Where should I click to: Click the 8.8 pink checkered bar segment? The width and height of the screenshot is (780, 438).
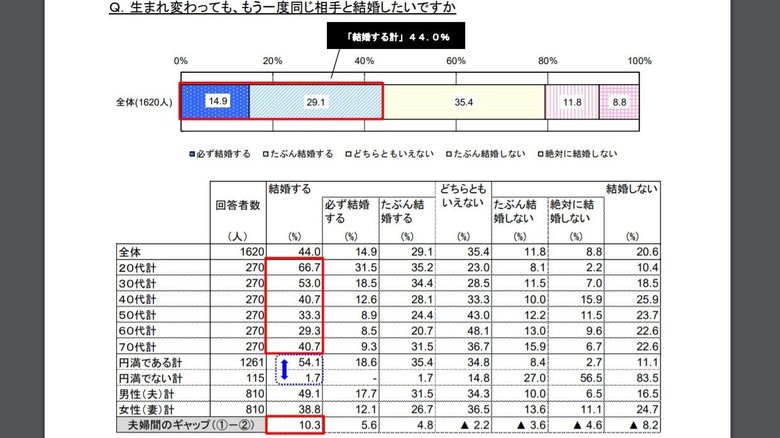[x=619, y=101]
